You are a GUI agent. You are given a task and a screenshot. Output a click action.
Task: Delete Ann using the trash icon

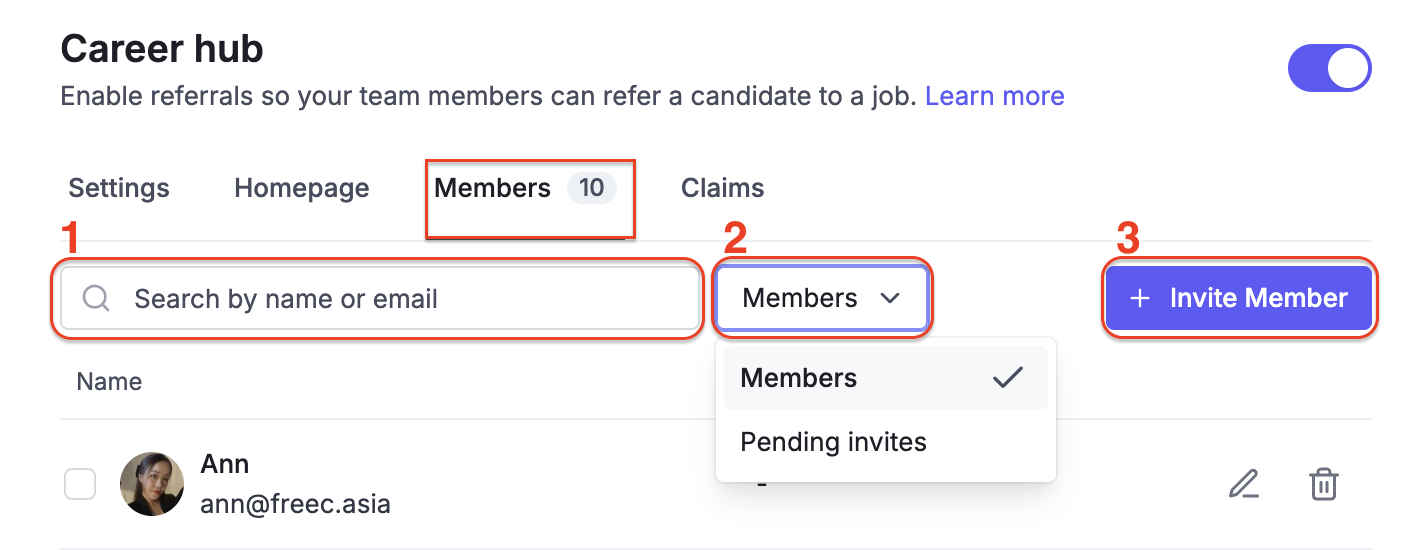1323,484
